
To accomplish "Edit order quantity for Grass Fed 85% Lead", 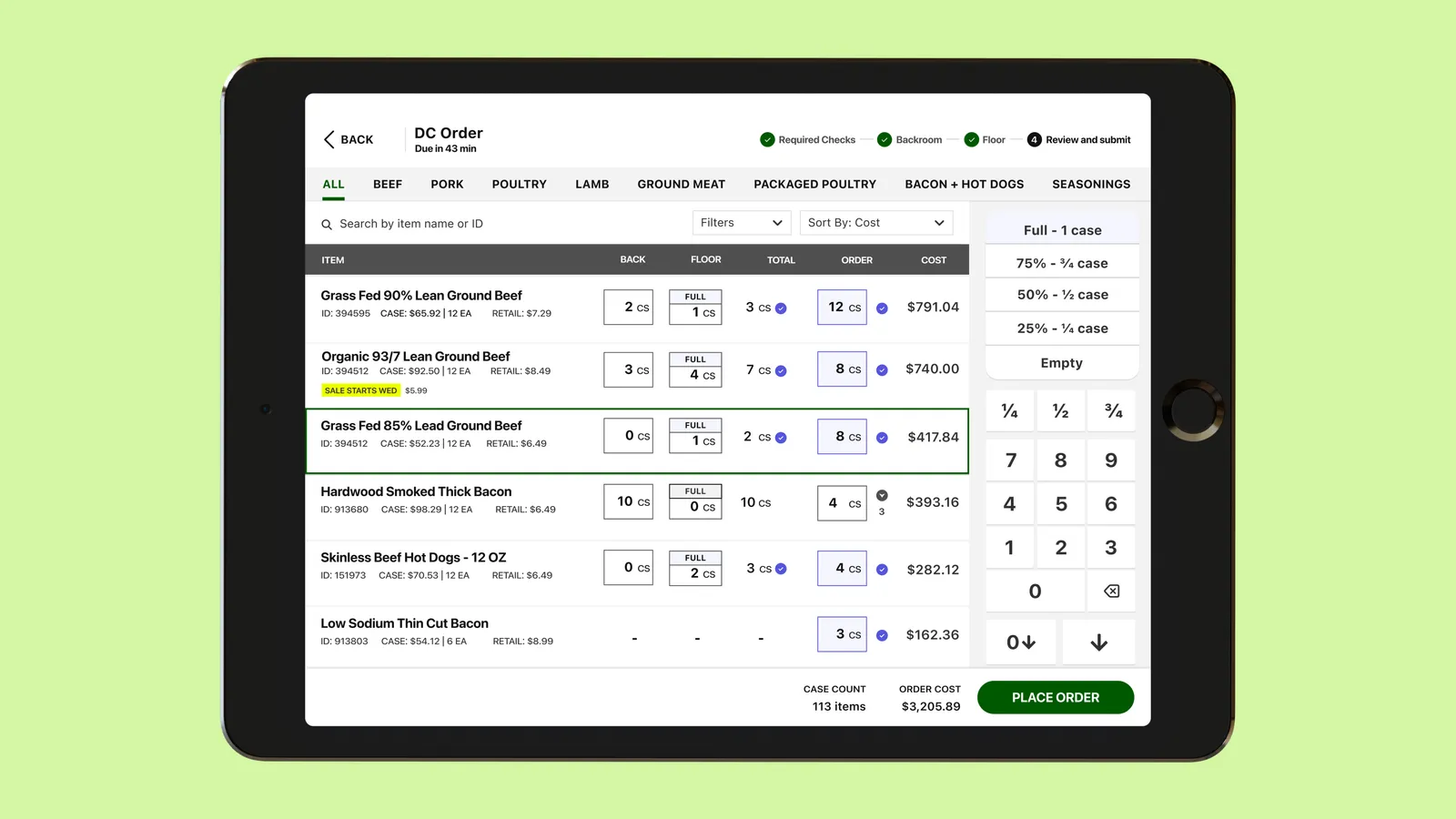I will [x=842, y=437].
